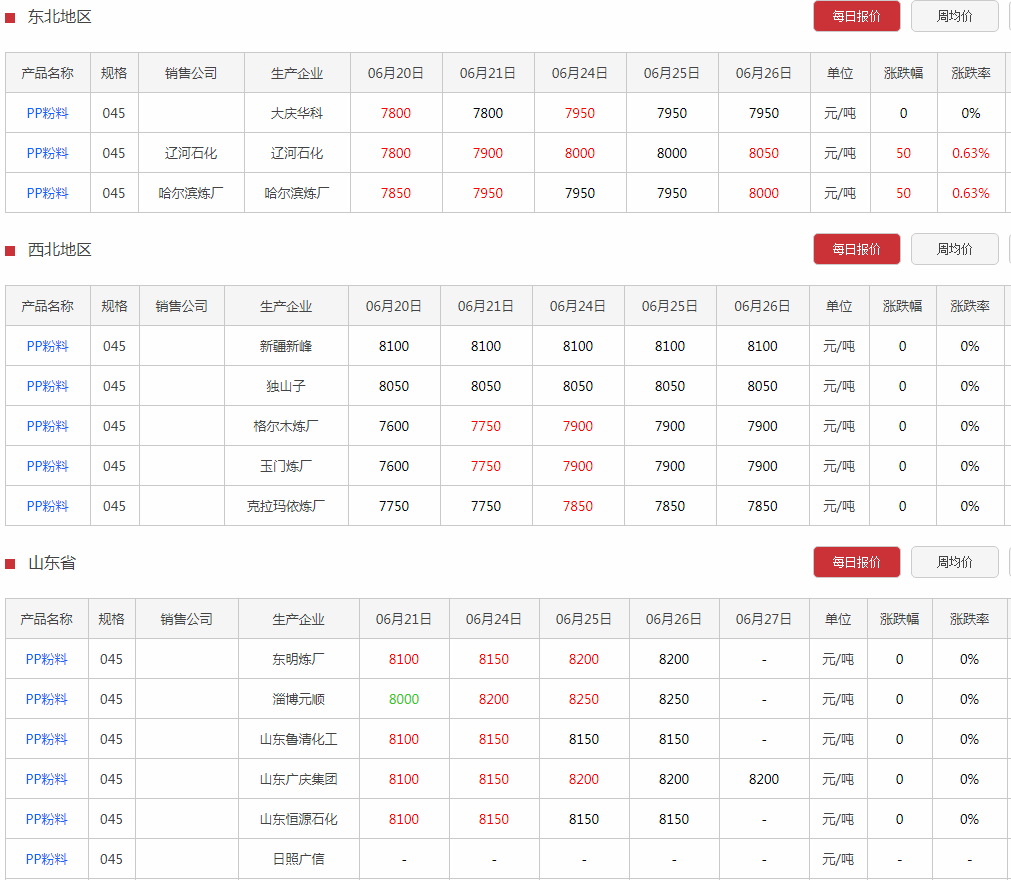This screenshot has width=1011, height=880.
Task: Open PP粉料 link in 大庆华科 row
Action: point(47,113)
